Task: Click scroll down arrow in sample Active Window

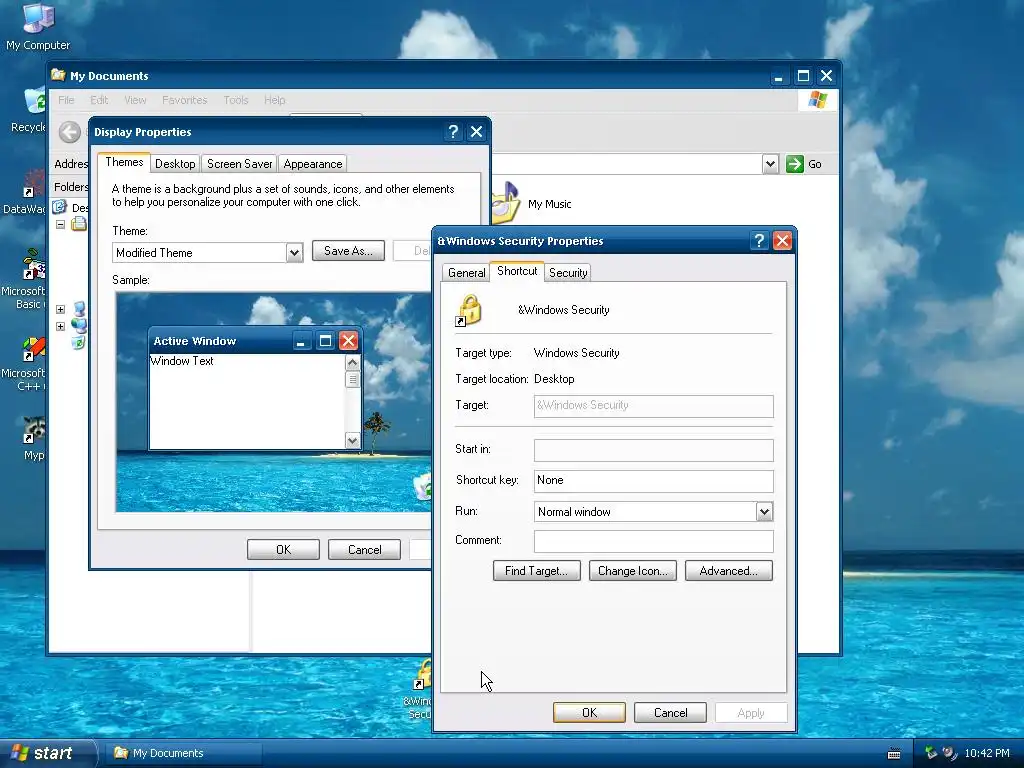Action: pyautogui.click(x=353, y=440)
